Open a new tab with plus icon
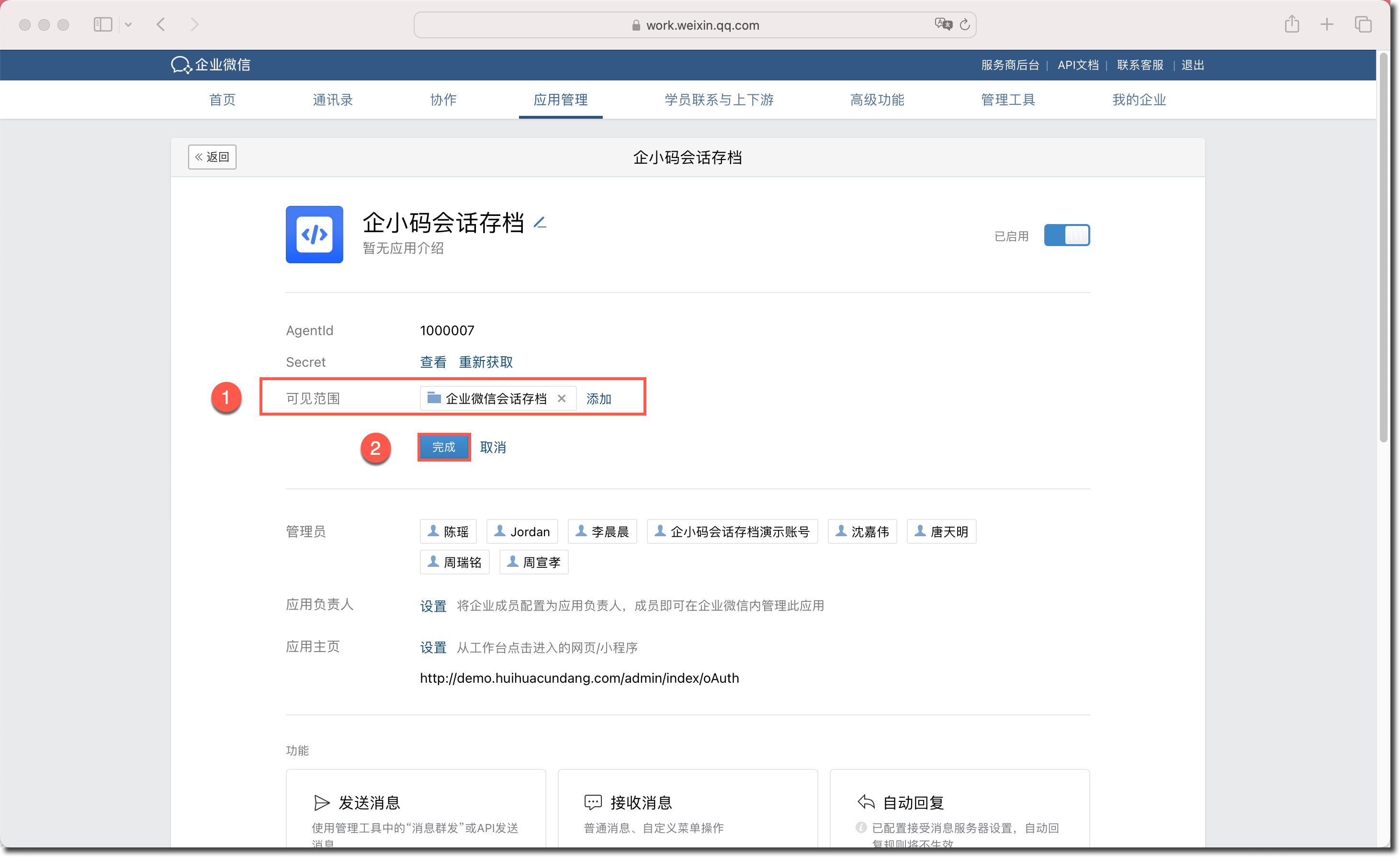 click(x=1327, y=24)
